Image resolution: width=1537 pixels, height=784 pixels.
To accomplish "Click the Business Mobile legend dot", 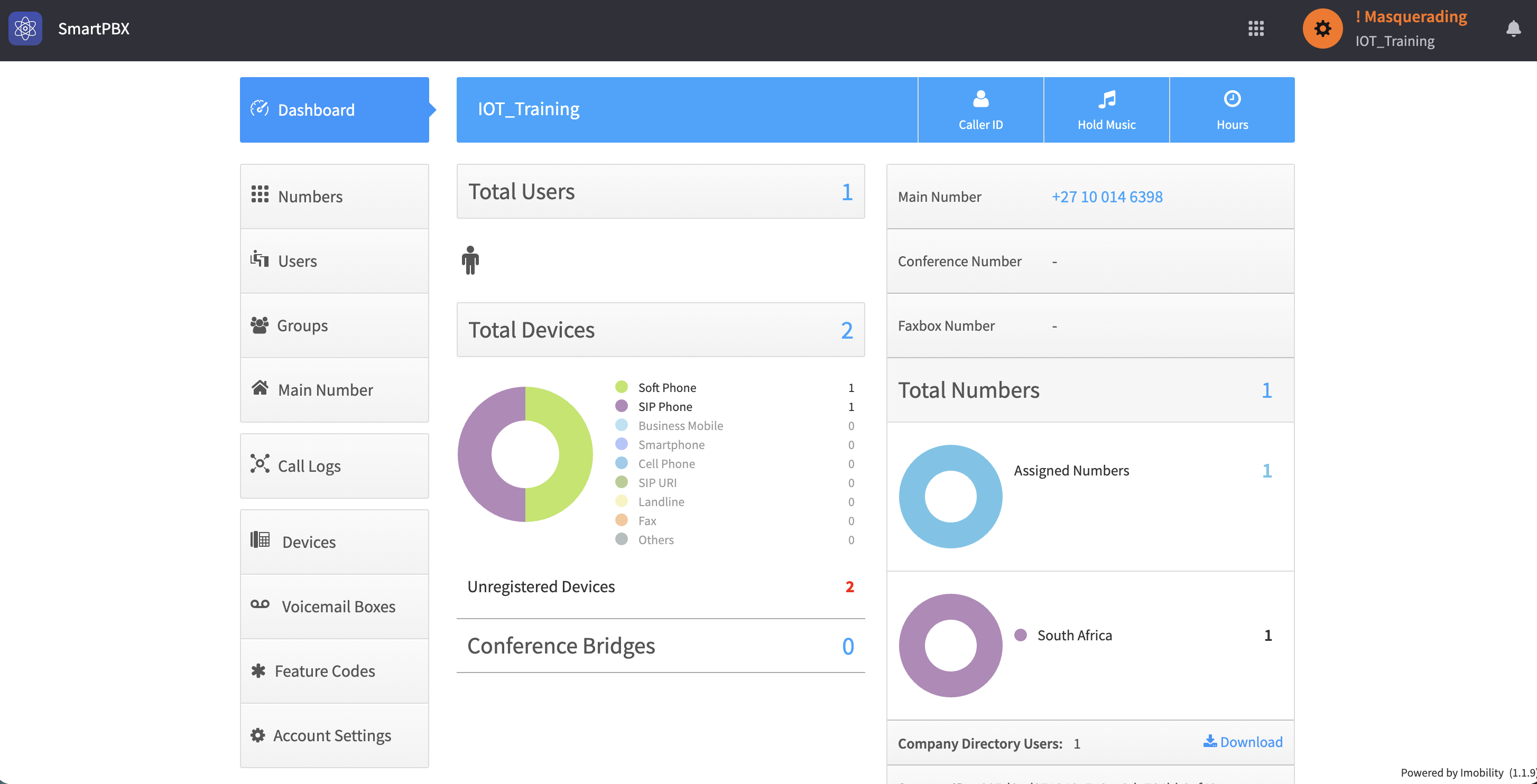I will pos(621,425).
